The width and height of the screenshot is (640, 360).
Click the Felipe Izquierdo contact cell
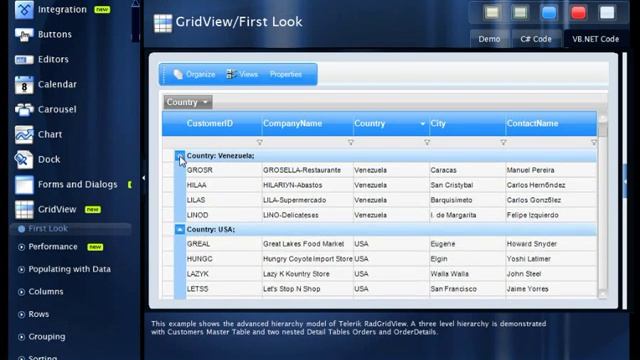click(551, 215)
